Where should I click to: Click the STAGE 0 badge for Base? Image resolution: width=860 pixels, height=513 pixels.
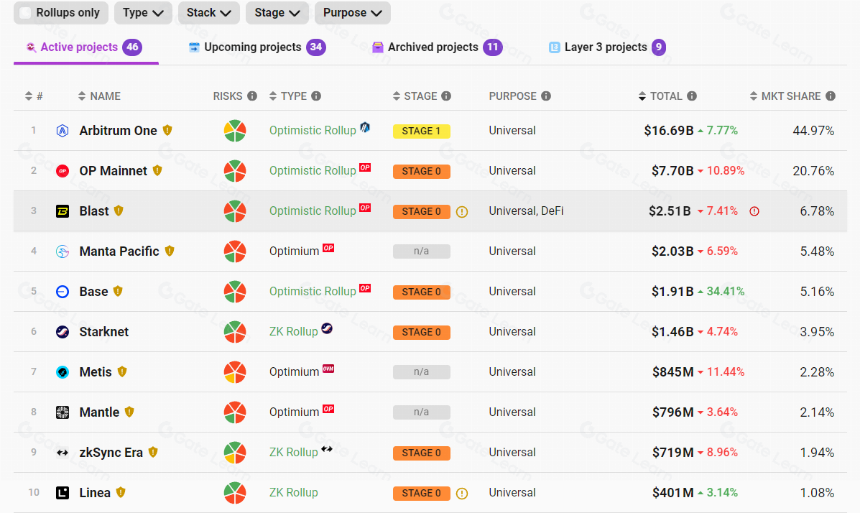(x=421, y=292)
